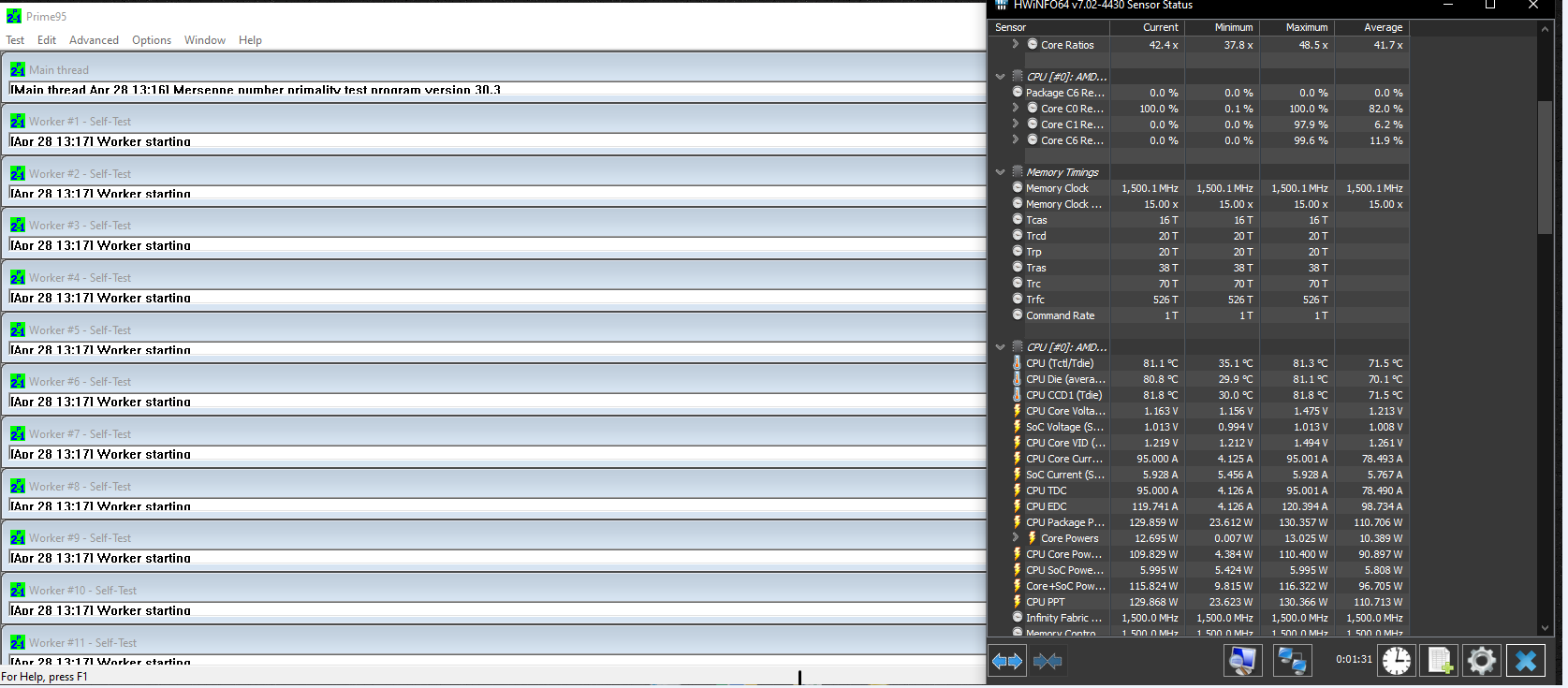
Task: Click the collapse-columns arrows button in HWiNFO
Action: coord(1048,661)
